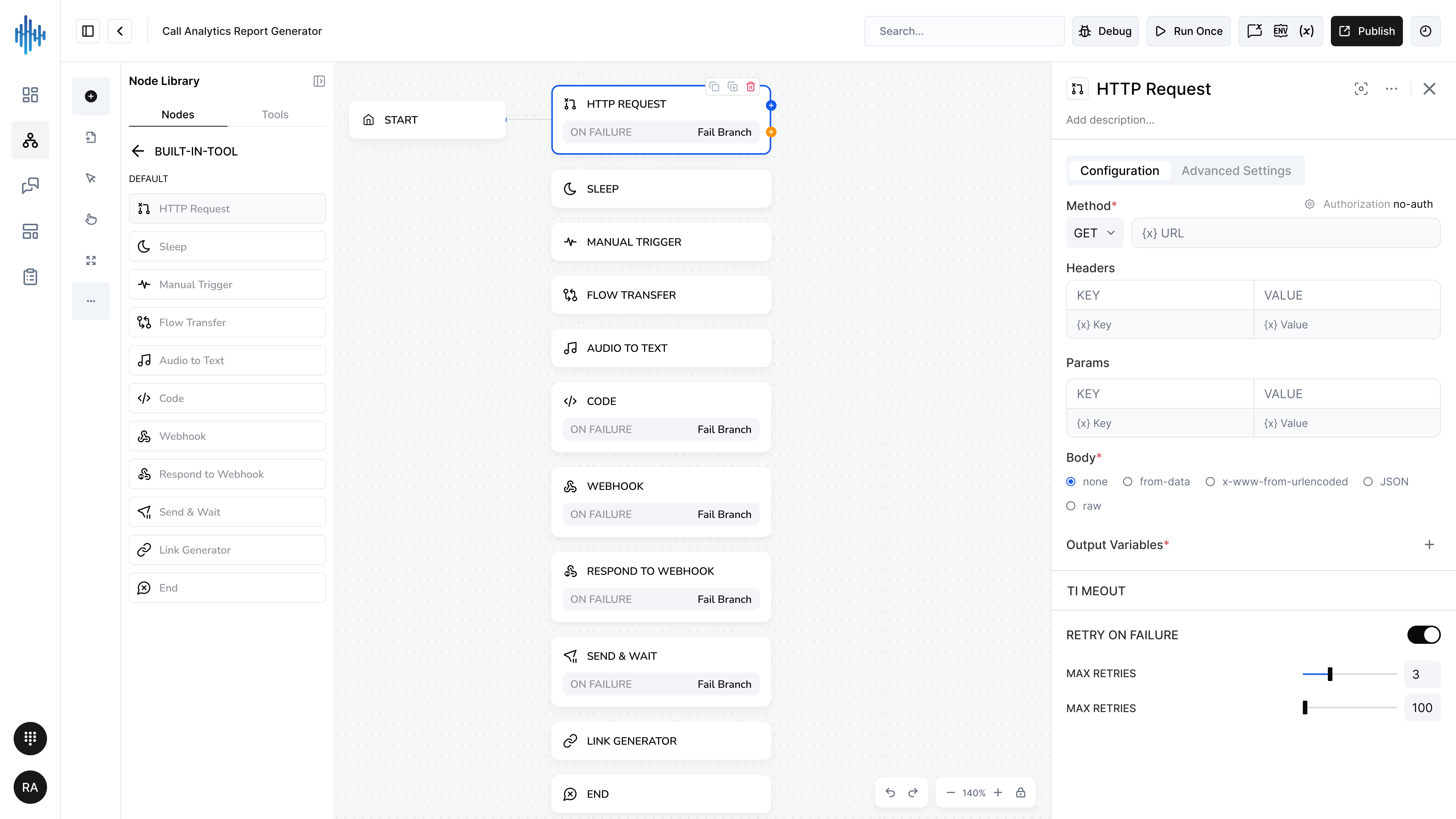Toggle the left sidebar panel icon
The height and width of the screenshot is (819, 1456).
pos(88,31)
